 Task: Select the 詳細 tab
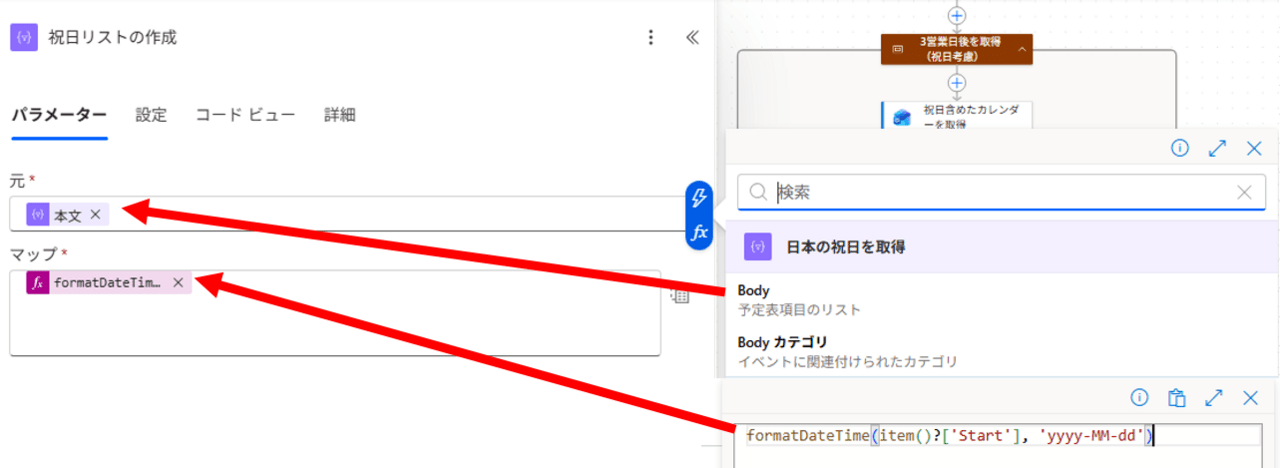pos(339,115)
